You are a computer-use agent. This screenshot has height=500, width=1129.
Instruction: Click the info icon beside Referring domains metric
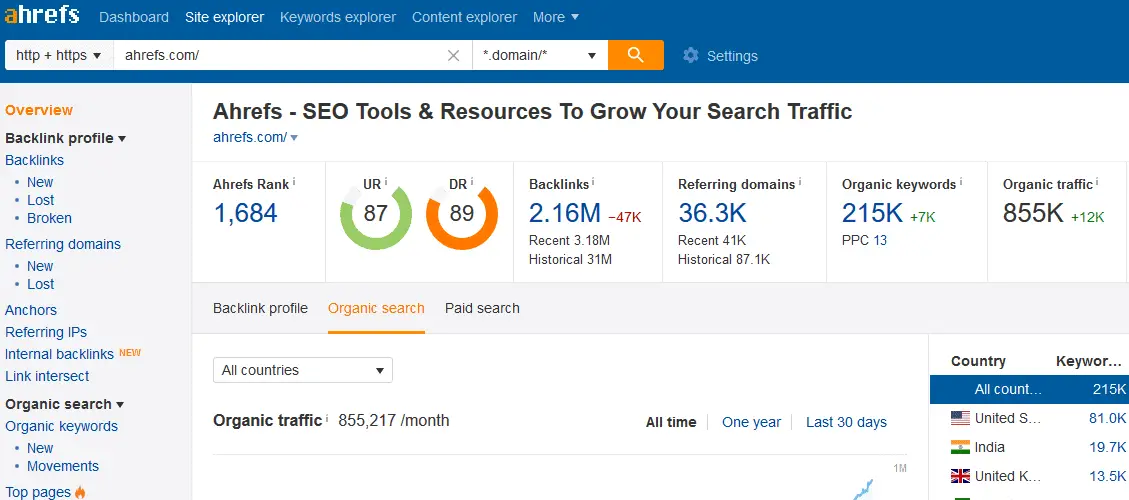pos(800,182)
